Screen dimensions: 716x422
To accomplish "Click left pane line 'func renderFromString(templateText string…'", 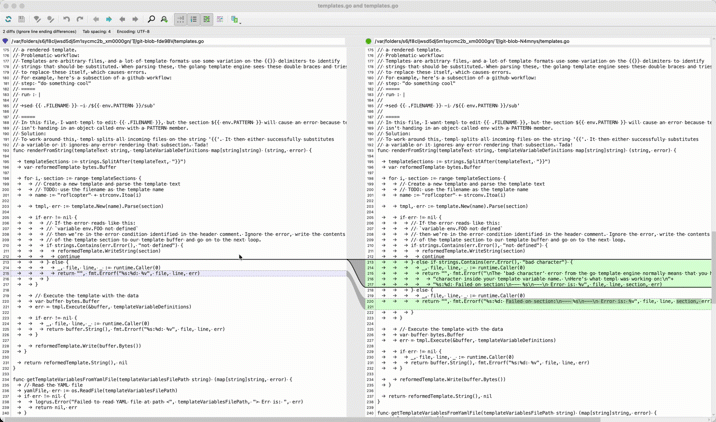I will pyautogui.click(x=162, y=150).
